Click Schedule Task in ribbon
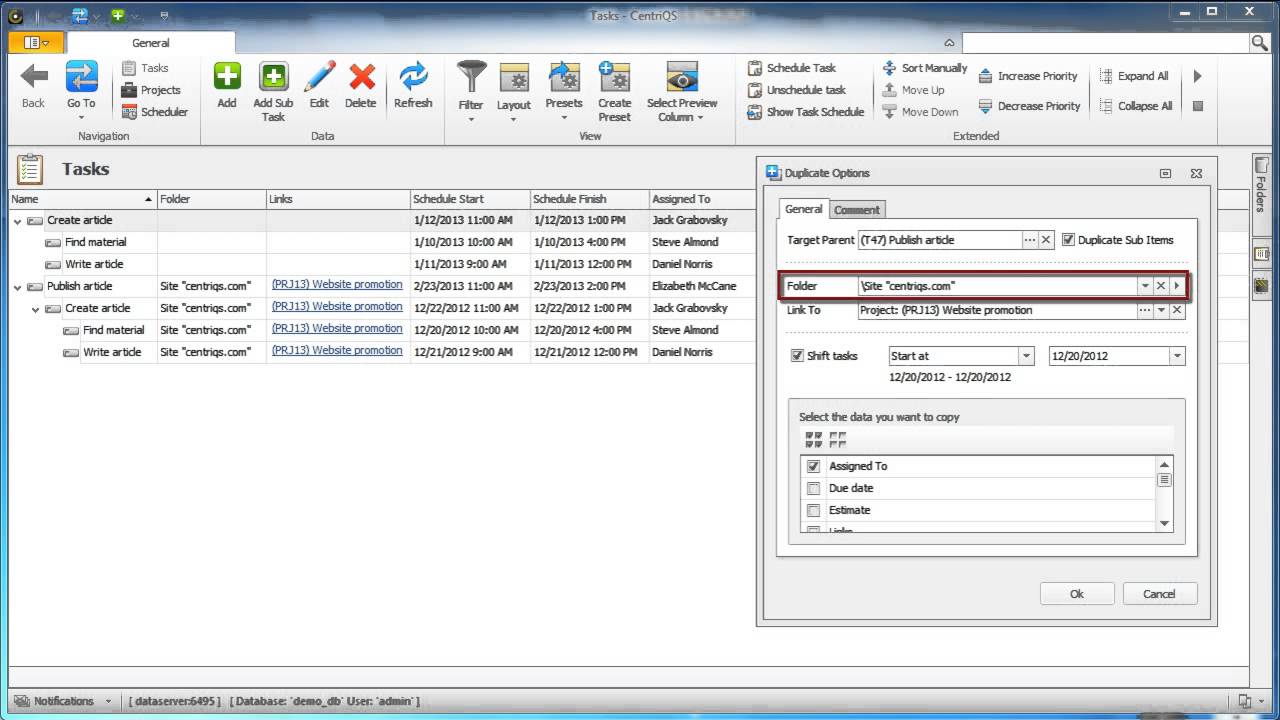This screenshot has width=1280, height=720. coord(791,68)
